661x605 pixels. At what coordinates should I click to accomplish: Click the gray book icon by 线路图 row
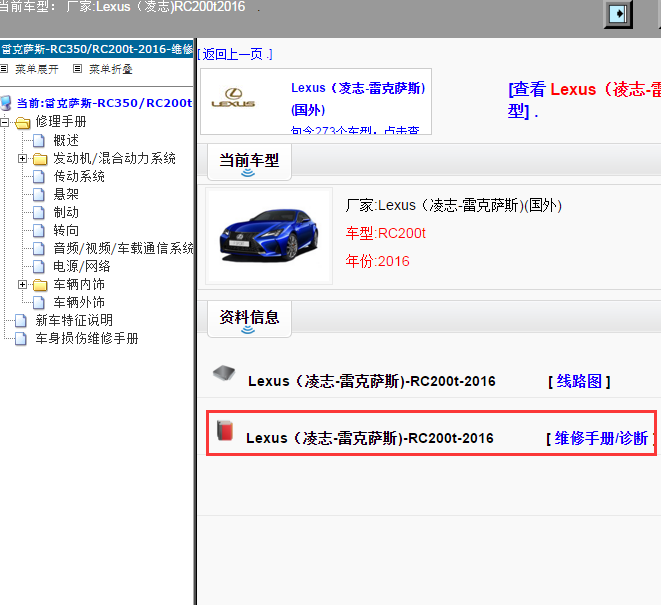[x=224, y=373]
